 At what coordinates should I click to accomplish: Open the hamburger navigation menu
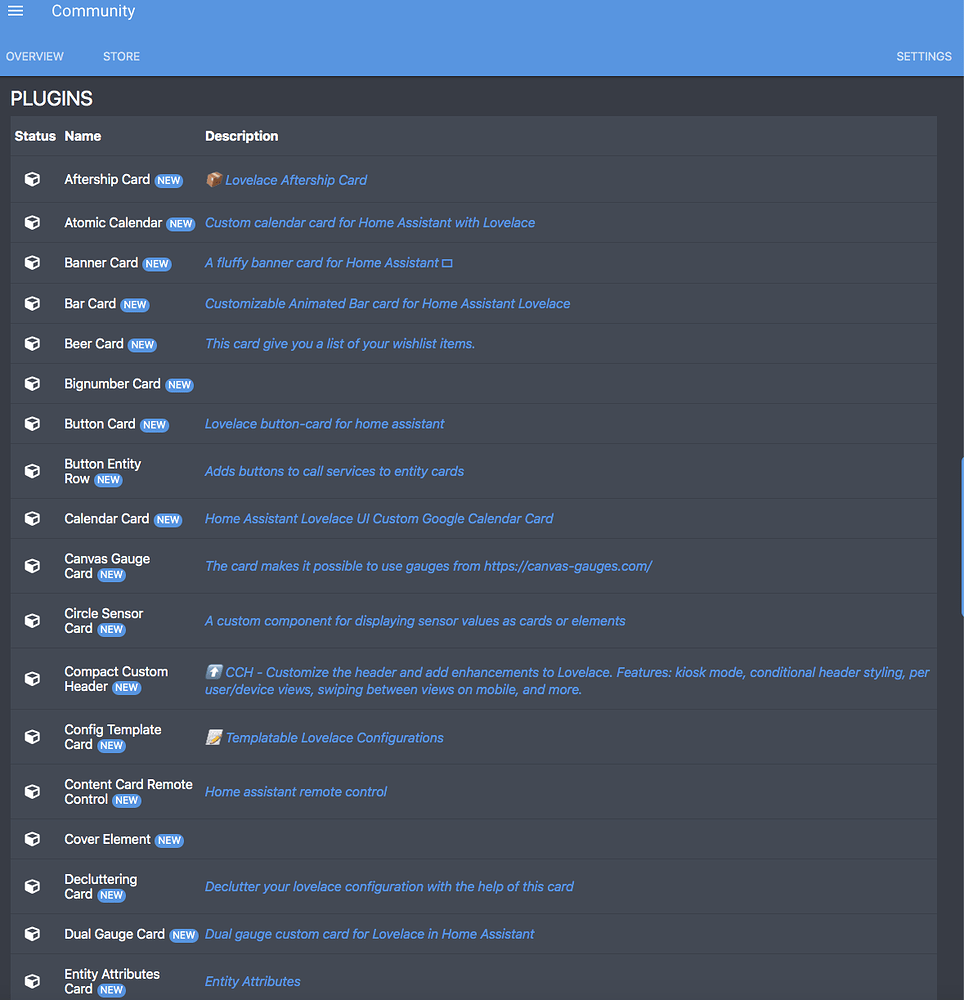pos(15,10)
